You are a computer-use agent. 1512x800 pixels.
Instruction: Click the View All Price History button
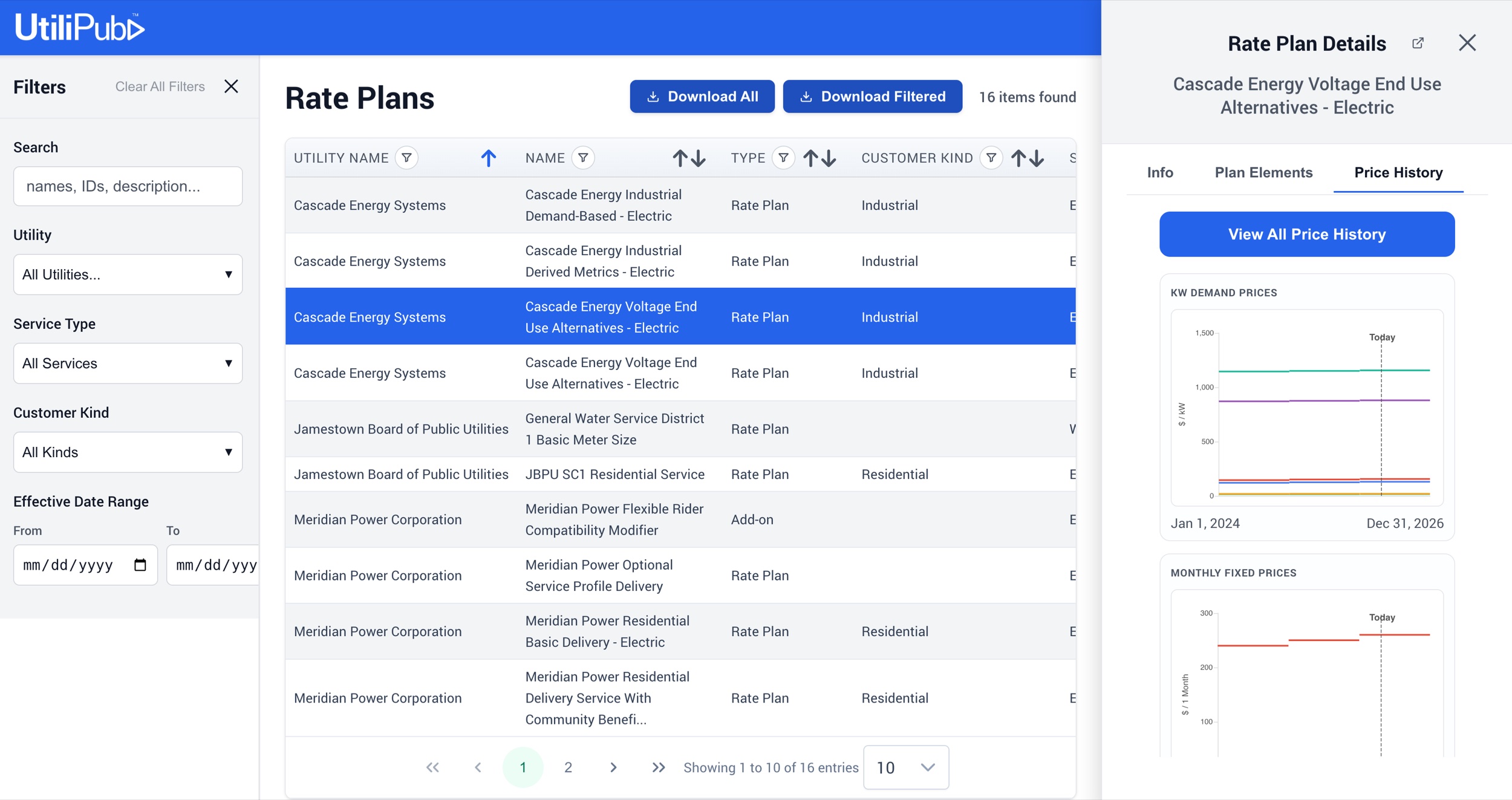click(1307, 234)
